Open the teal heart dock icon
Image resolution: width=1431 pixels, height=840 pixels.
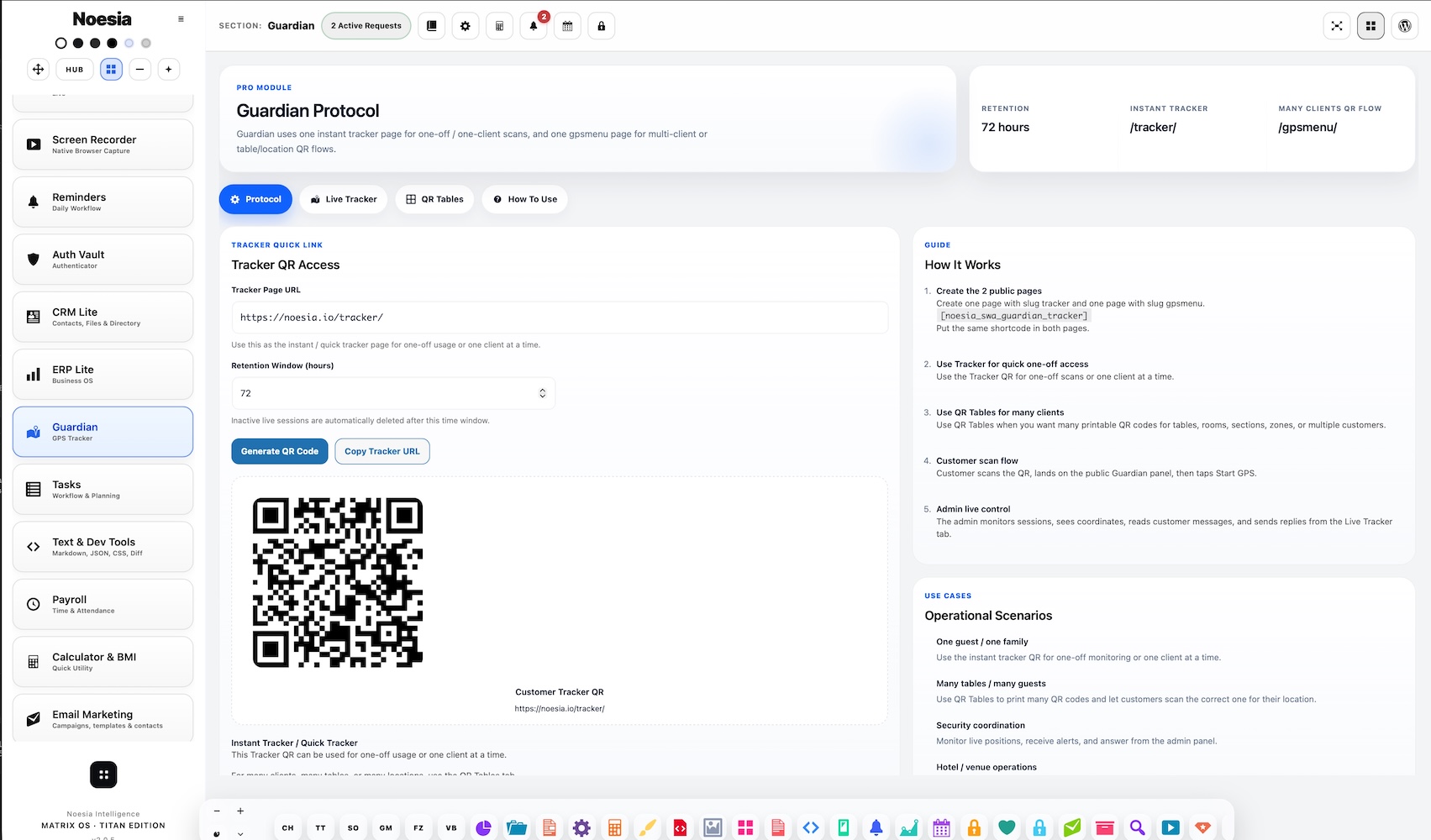click(1007, 828)
